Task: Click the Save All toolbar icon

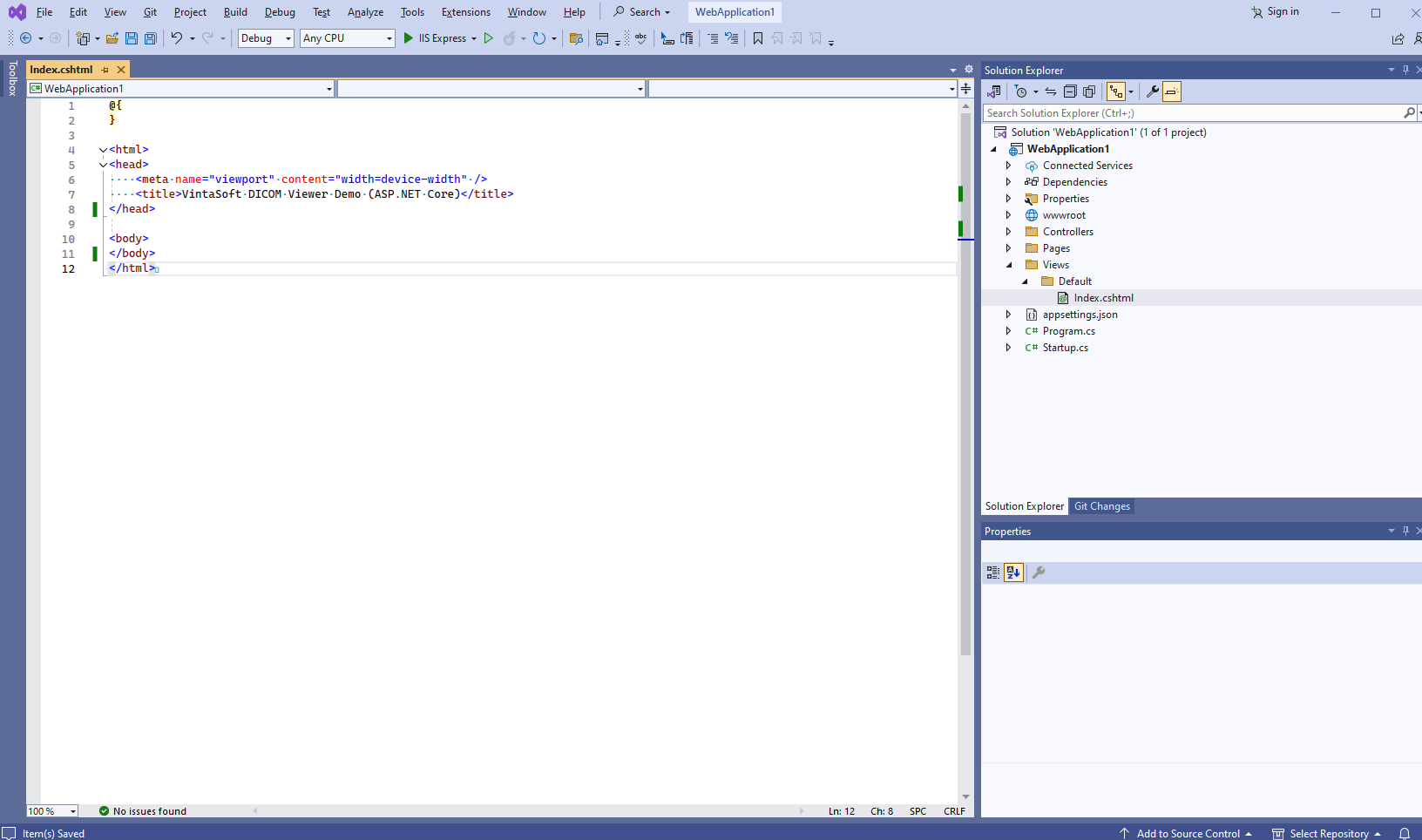Action: coord(150,38)
